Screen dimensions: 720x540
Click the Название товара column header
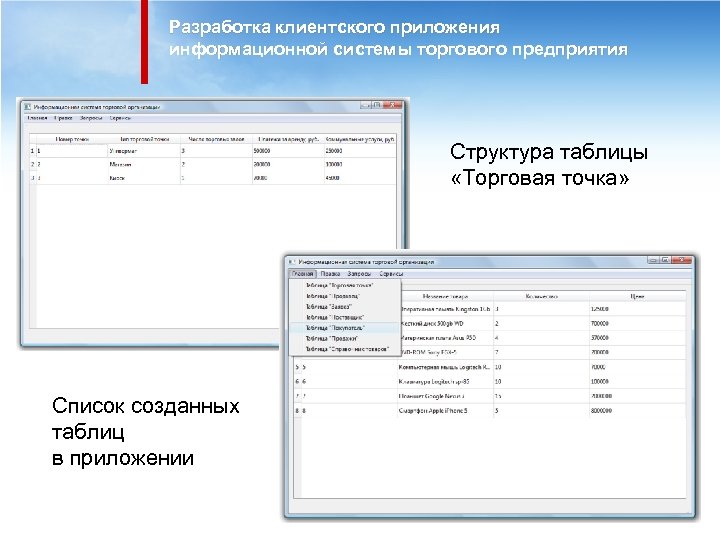pos(445,297)
